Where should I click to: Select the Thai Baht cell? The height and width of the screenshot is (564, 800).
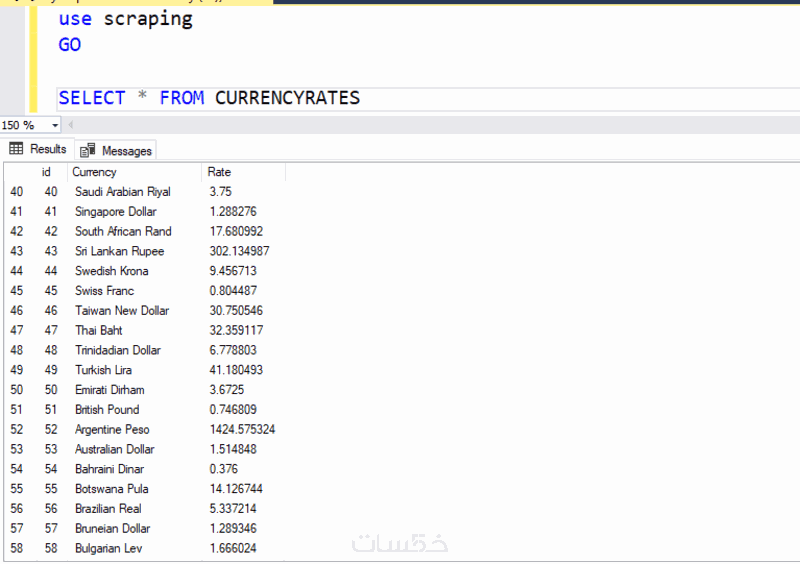[x=98, y=330]
